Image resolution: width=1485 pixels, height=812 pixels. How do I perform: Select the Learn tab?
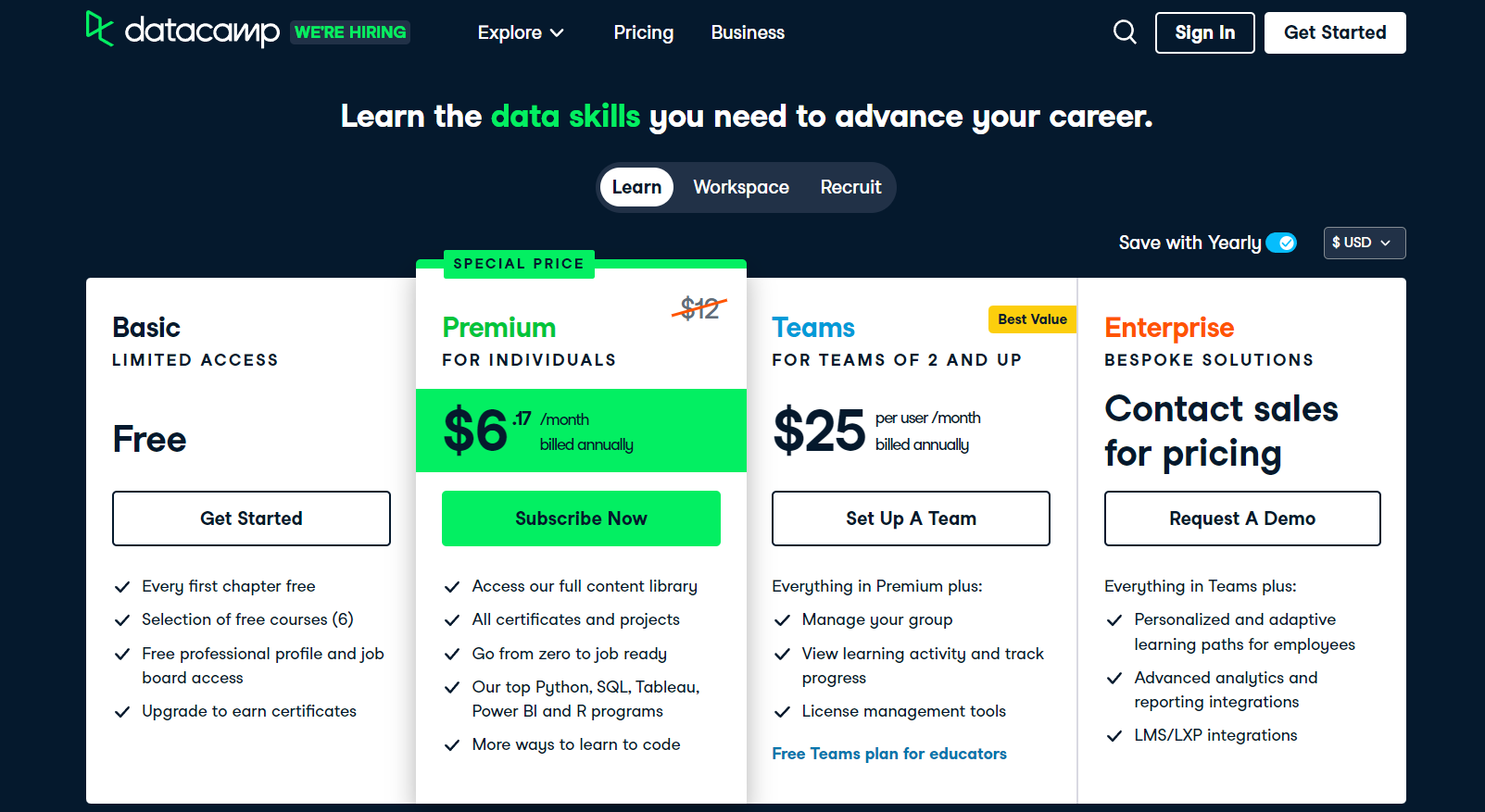636,187
